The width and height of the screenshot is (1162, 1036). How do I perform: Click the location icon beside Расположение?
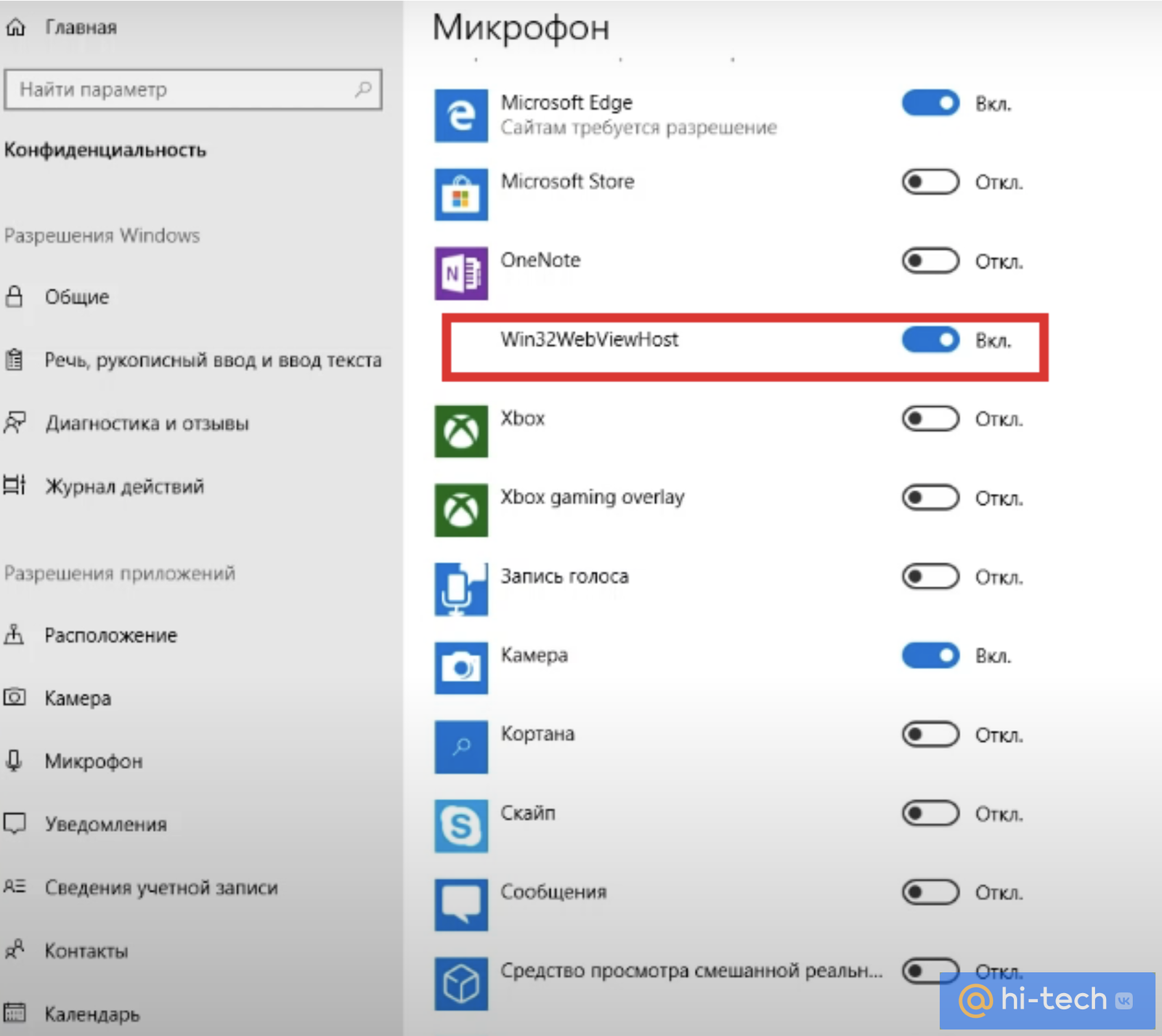coord(14,635)
